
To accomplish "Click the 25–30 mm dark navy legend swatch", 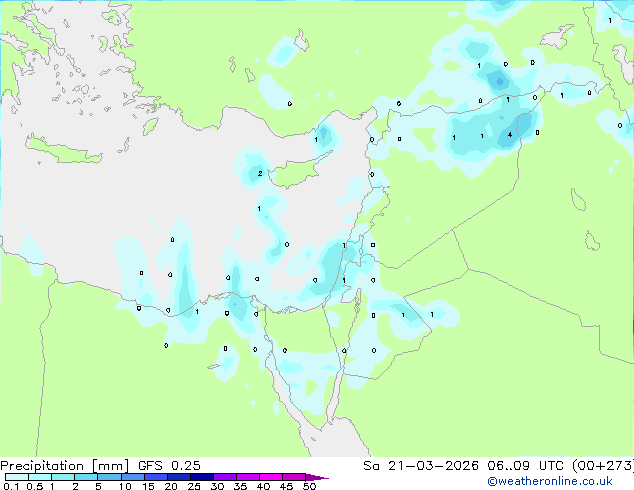I will click(201, 477).
